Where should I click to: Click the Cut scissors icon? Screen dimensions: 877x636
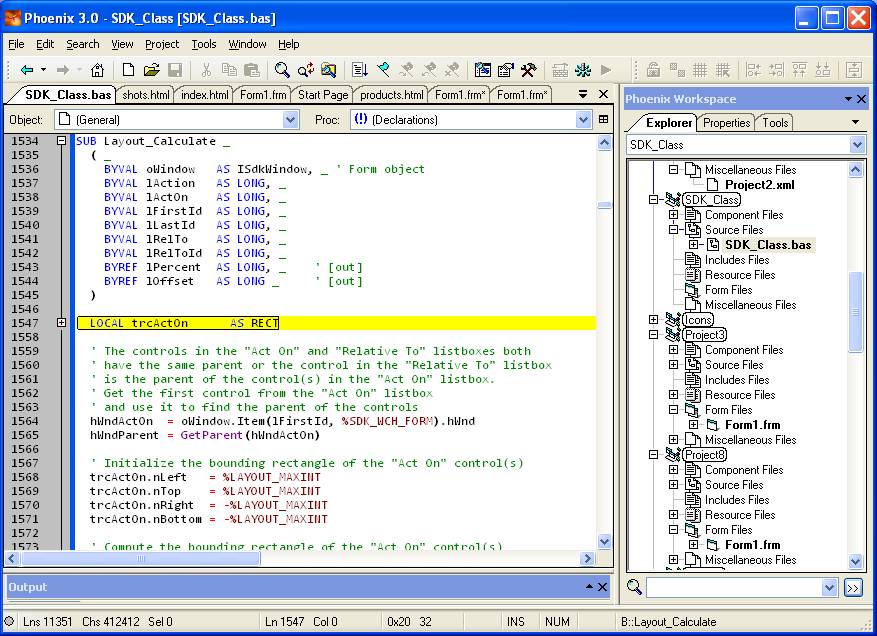coord(206,70)
